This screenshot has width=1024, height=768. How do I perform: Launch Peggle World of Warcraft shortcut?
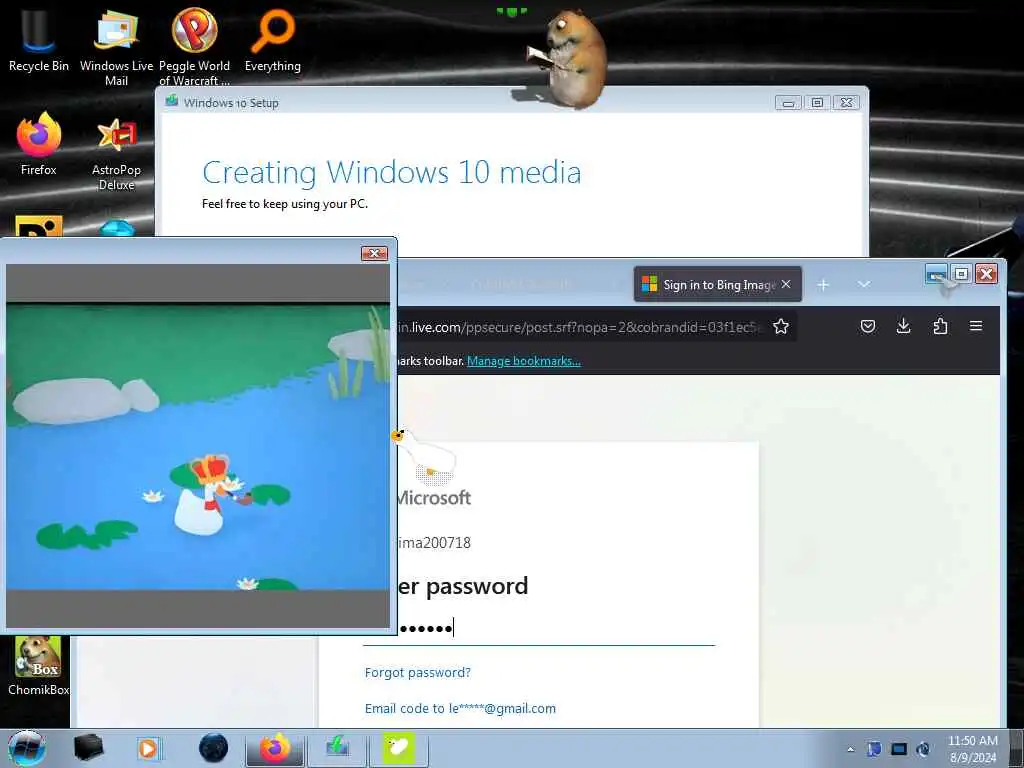194,46
